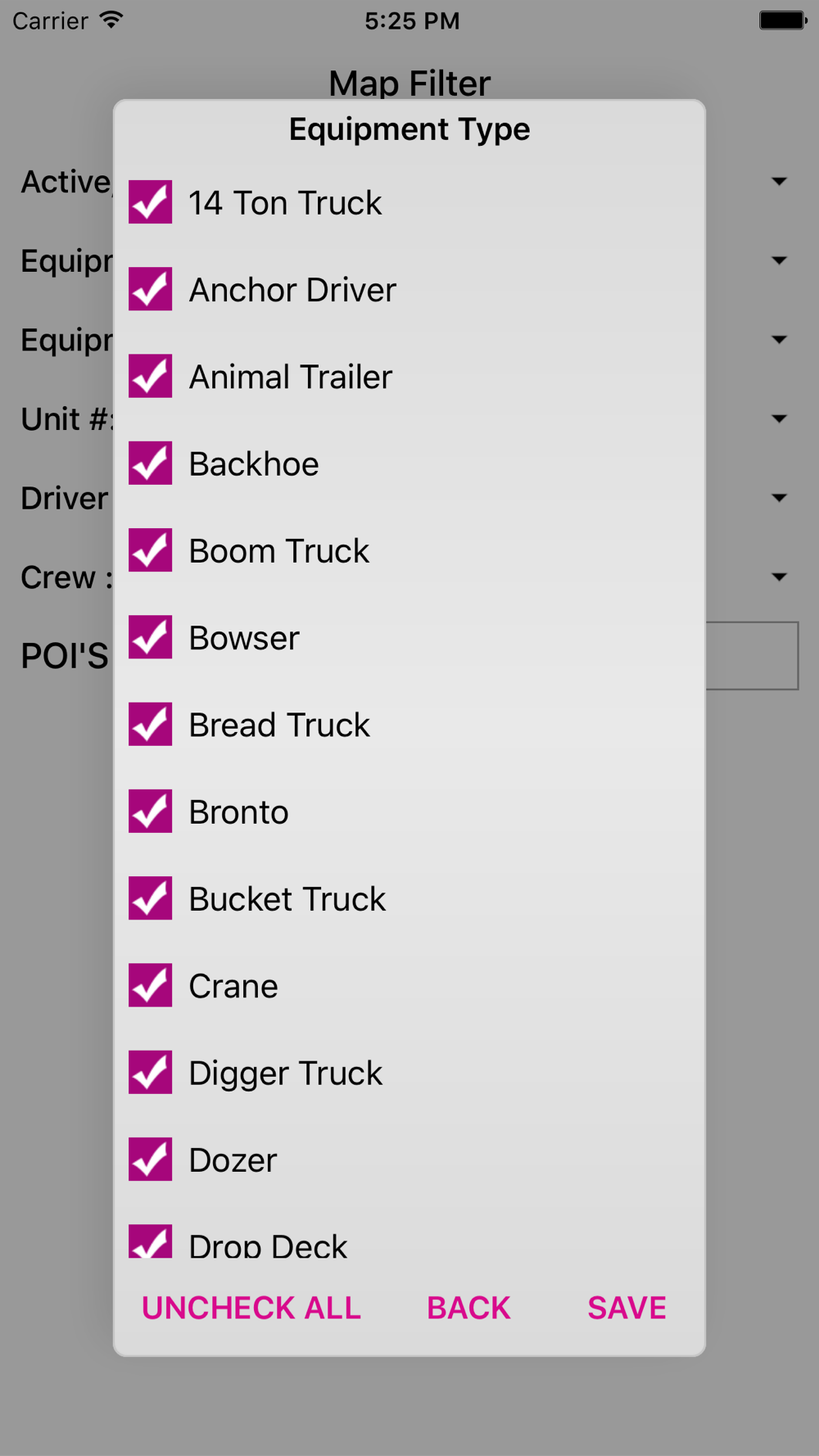Uncheck the Dozer checkbox
This screenshot has width=819, height=1456.
151,1160
